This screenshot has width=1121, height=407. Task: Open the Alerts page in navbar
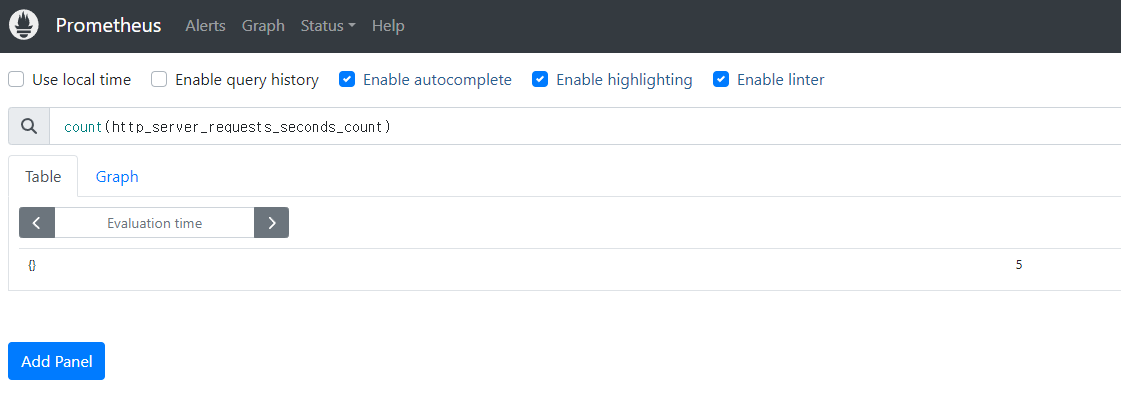(205, 26)
